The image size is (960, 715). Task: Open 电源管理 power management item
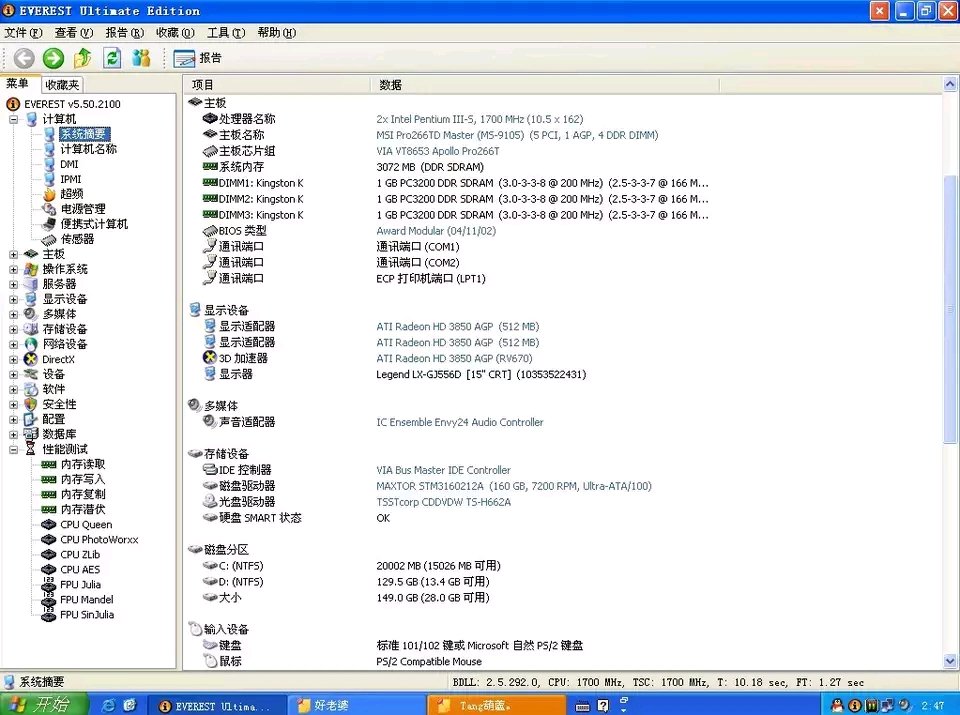(83, 209)
